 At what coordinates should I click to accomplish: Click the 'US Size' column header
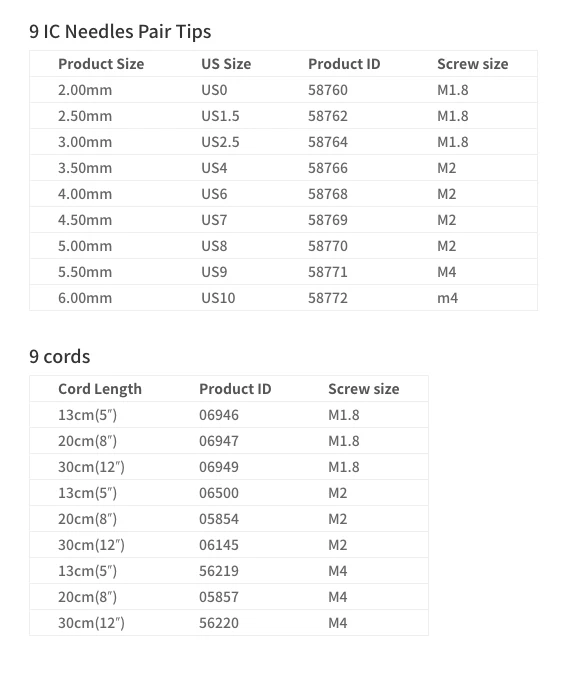point(226,64)
